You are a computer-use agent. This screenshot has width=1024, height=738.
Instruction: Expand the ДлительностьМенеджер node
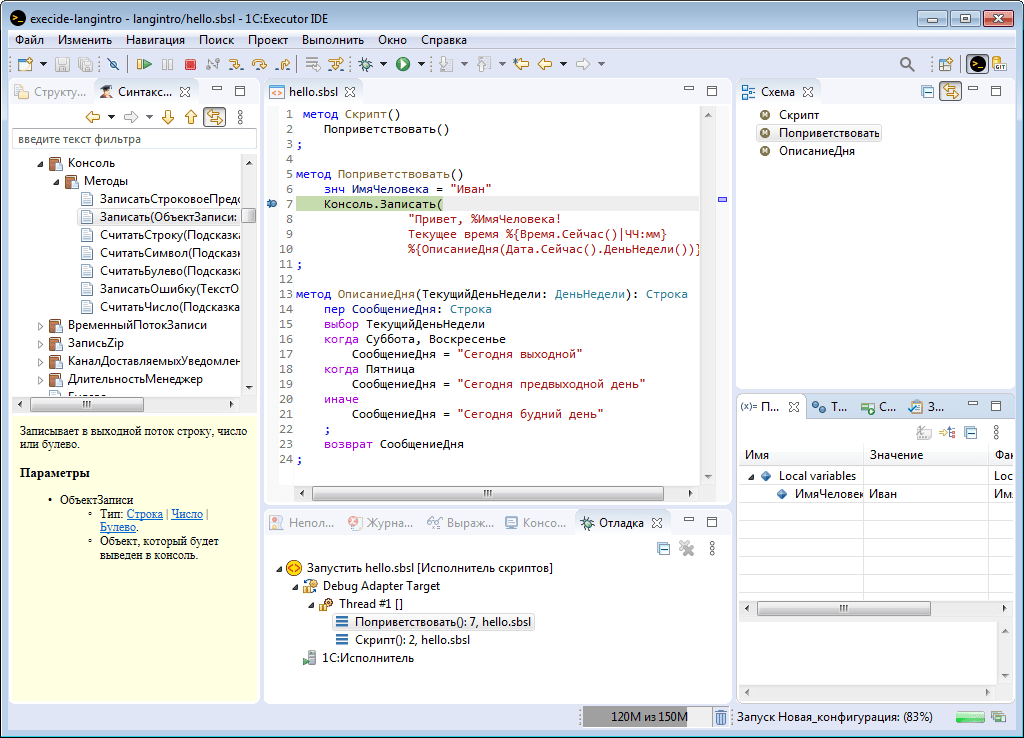[40, 379]
